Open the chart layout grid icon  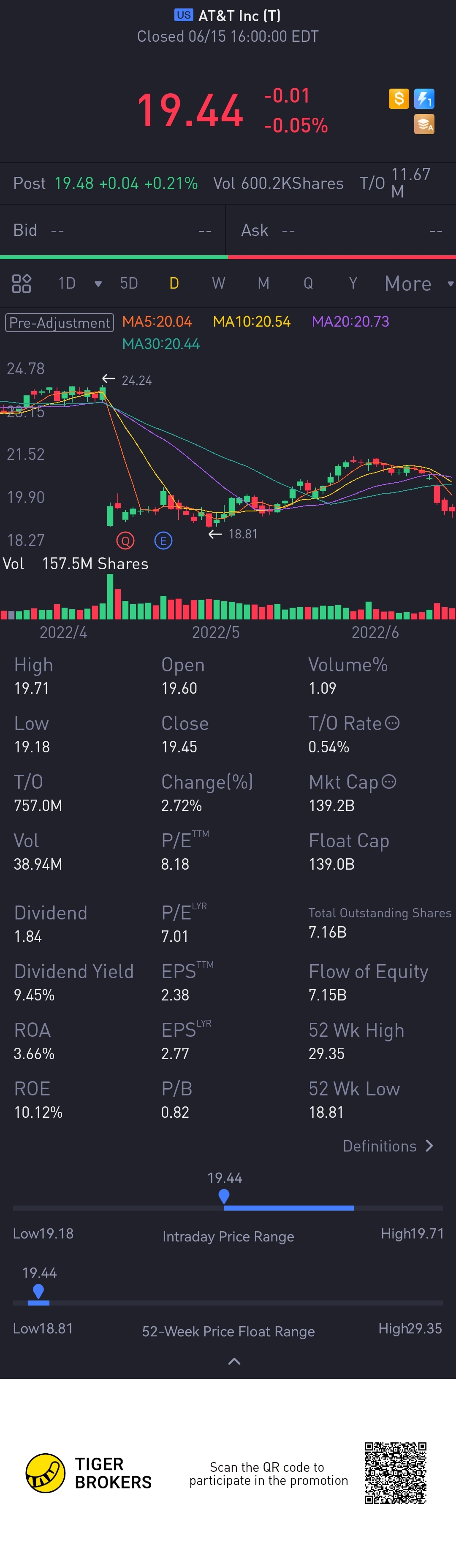coord(21,283)
